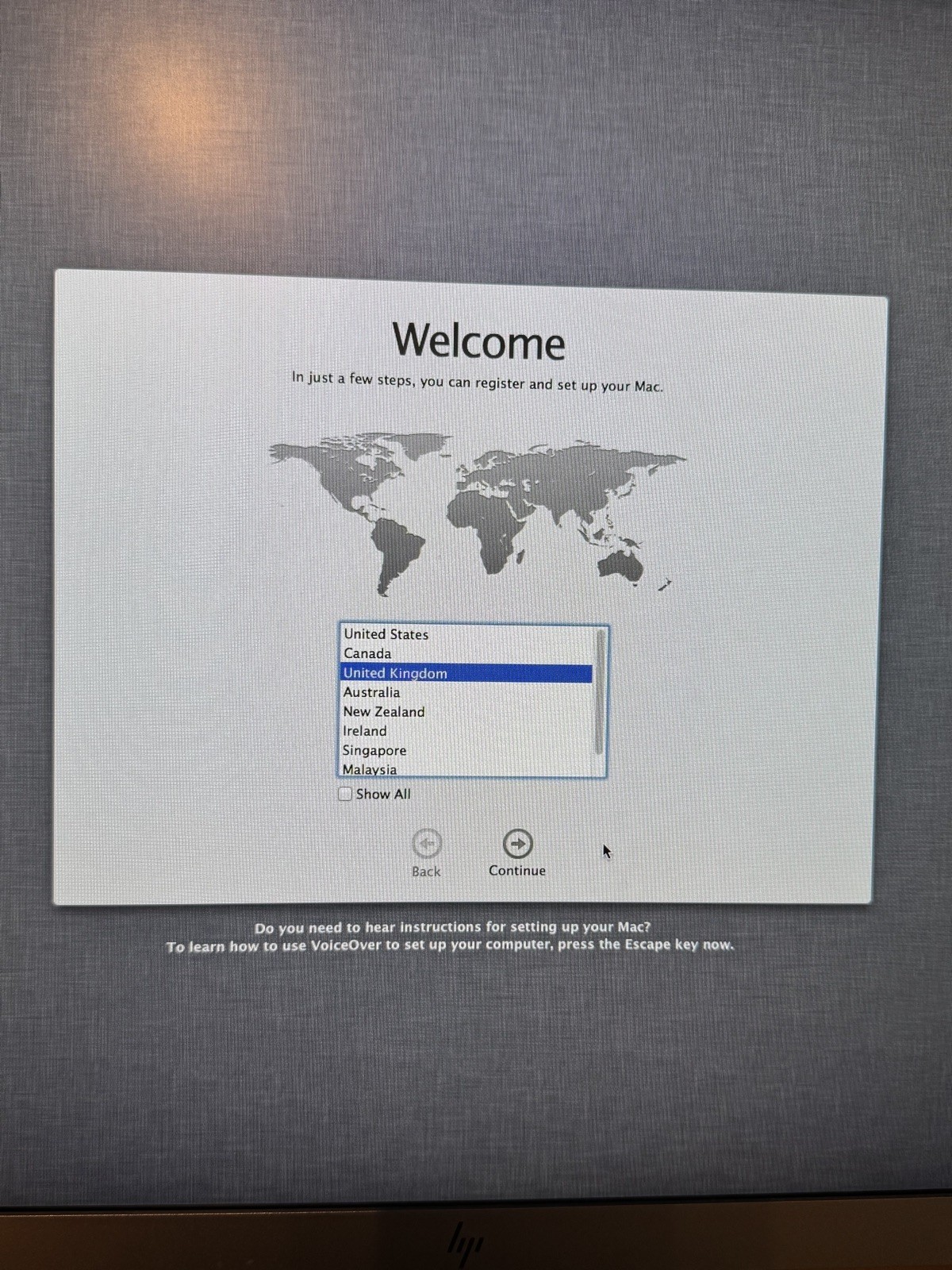Viewport: 952px width, 1270px height.
Task: Pick New Zealand from the list
Action: (467, 712)
